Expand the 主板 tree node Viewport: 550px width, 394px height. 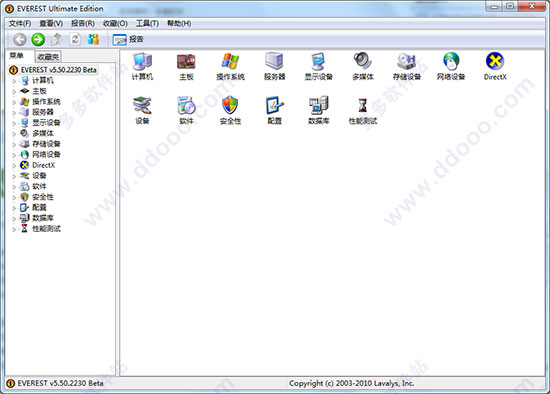click(x=14, y=92)
